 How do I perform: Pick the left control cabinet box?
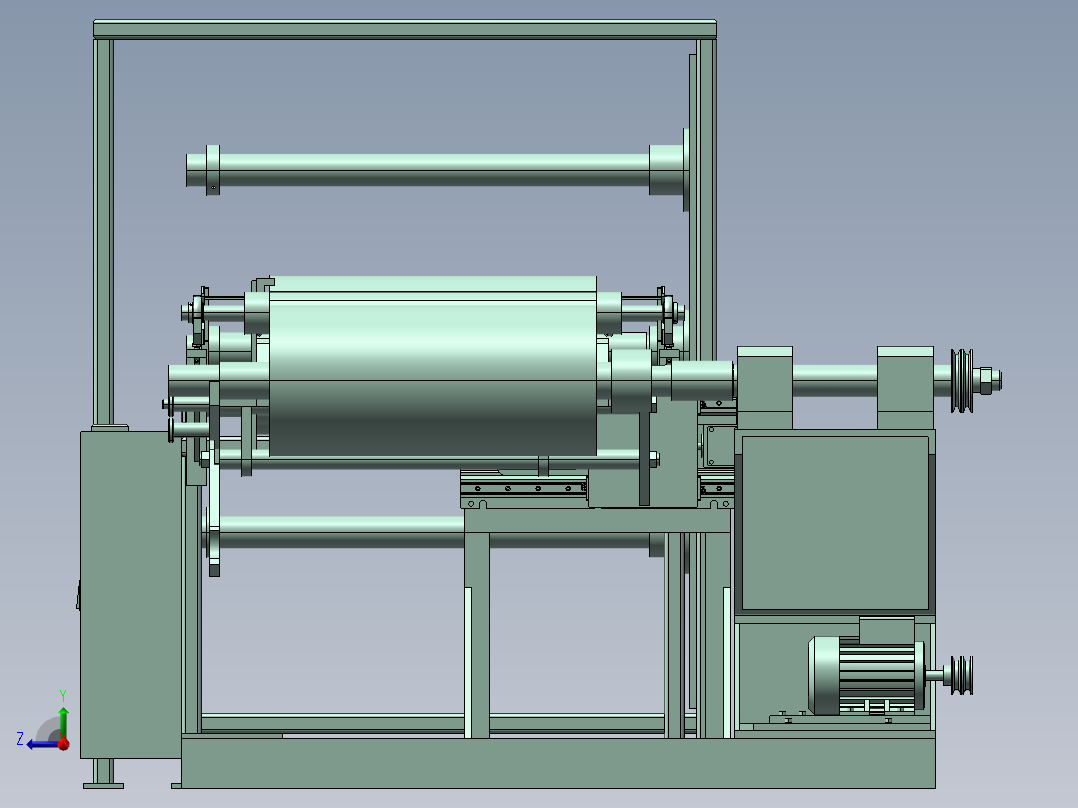pyautogui.click(x=131, y=595)
